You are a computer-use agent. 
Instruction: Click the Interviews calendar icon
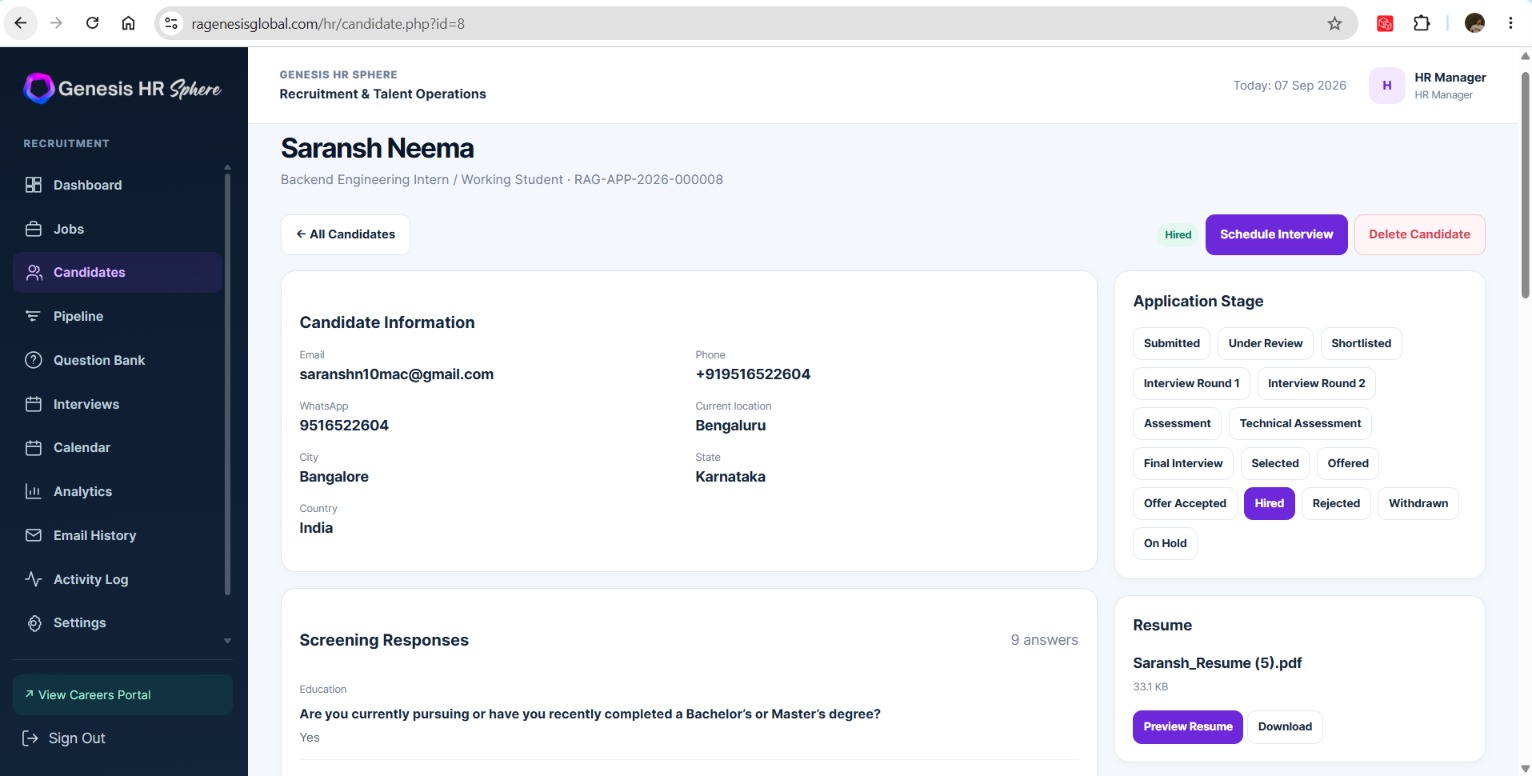pyautogui.click(x=33, y=404)
